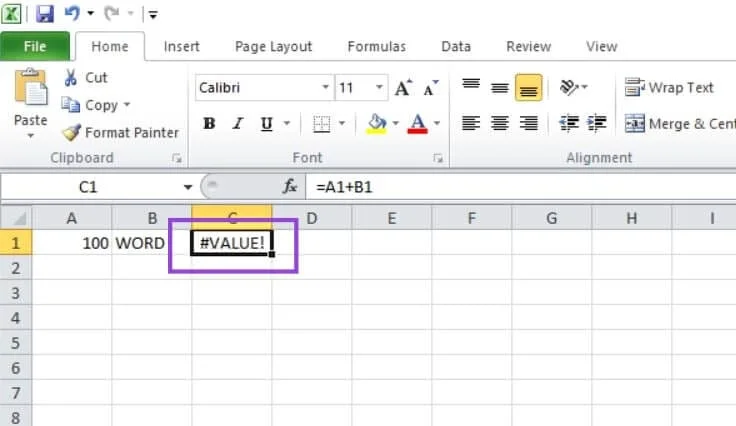
Task: Click the Undo arrow icon
Action: (x=72, y=14)
